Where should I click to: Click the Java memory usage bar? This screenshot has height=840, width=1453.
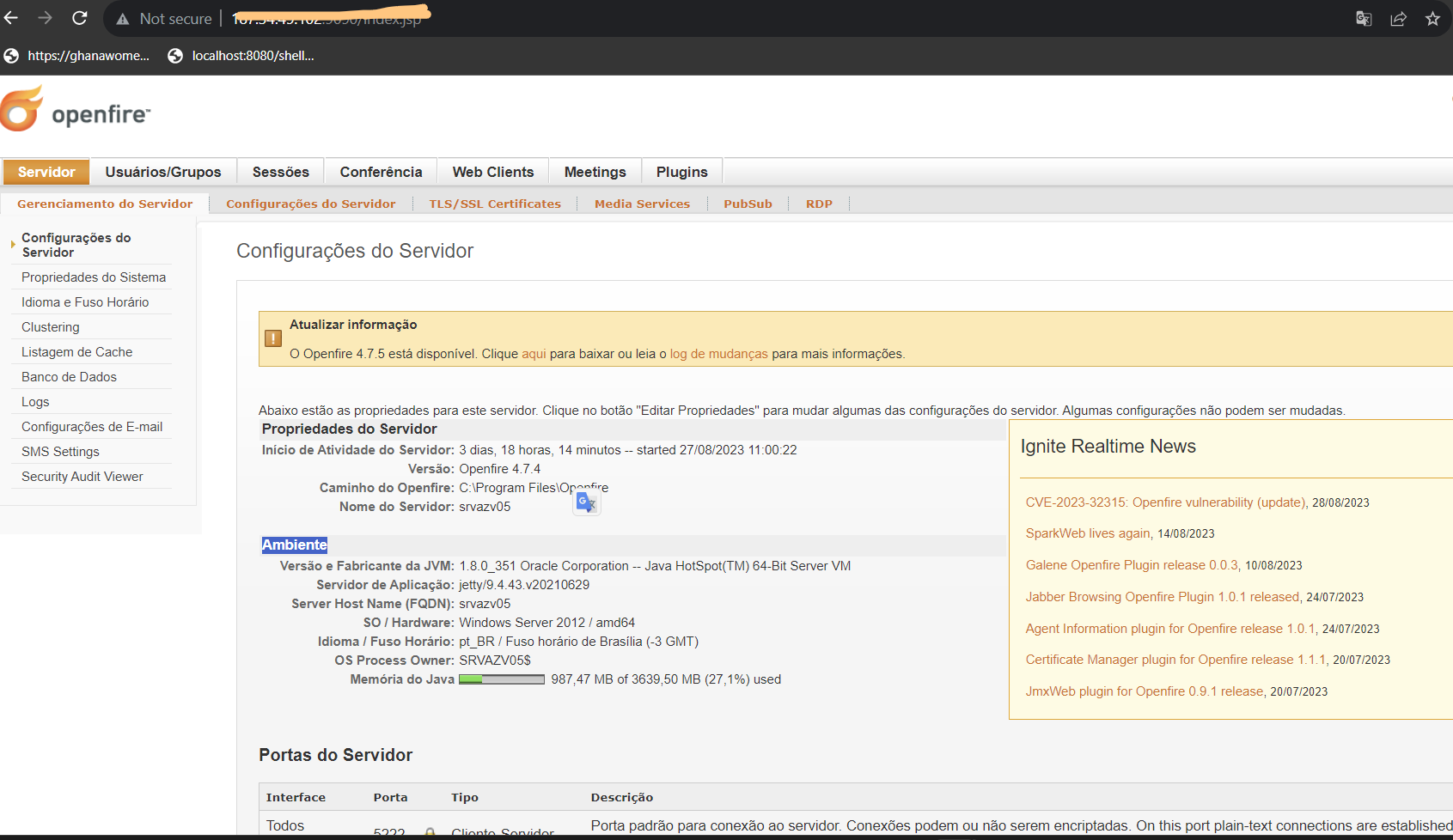[x=502, y=679]
